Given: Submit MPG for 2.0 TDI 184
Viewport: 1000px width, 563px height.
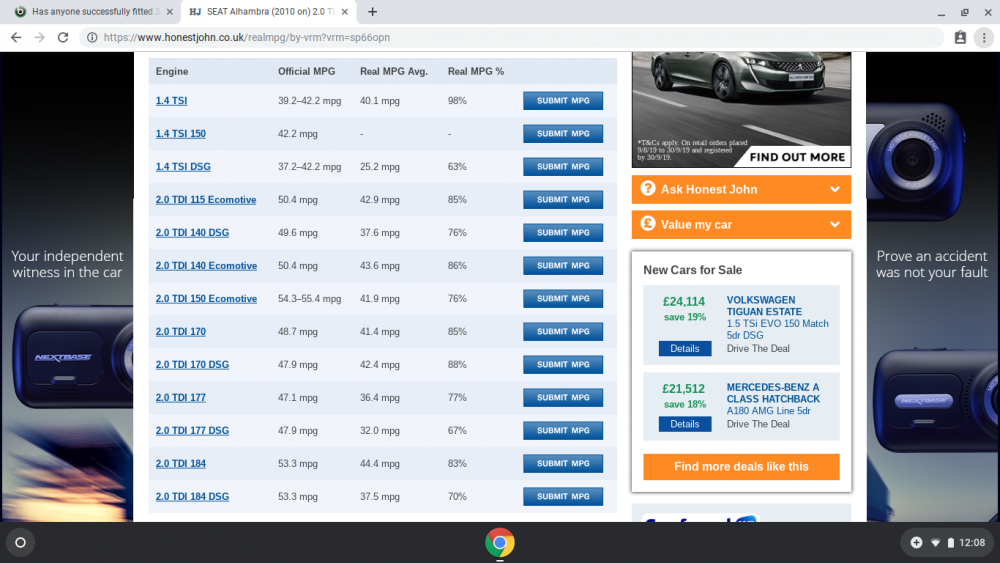Looking at the screenshot, I should click(563, 464).
